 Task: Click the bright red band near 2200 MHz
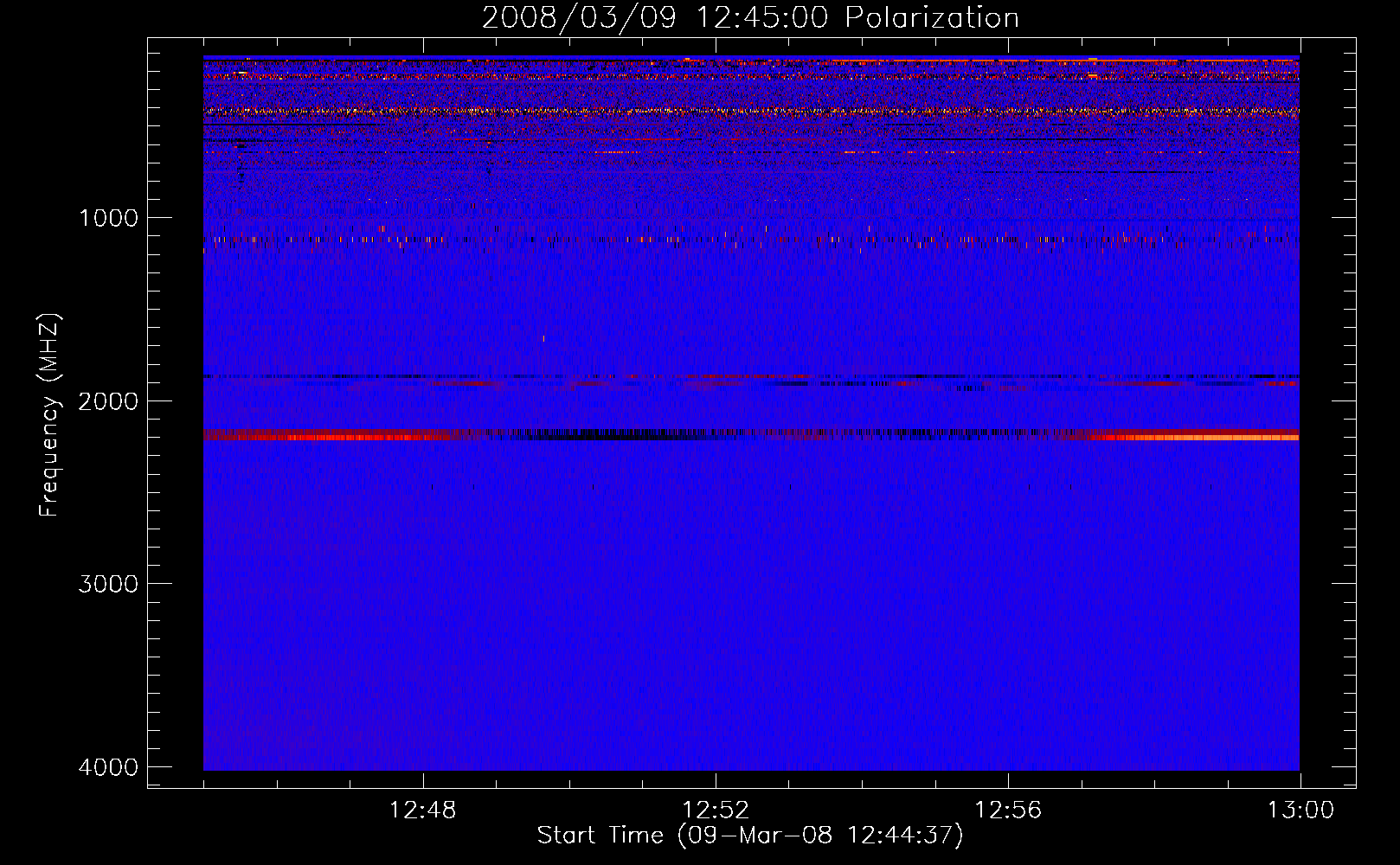tap(751, 435)
